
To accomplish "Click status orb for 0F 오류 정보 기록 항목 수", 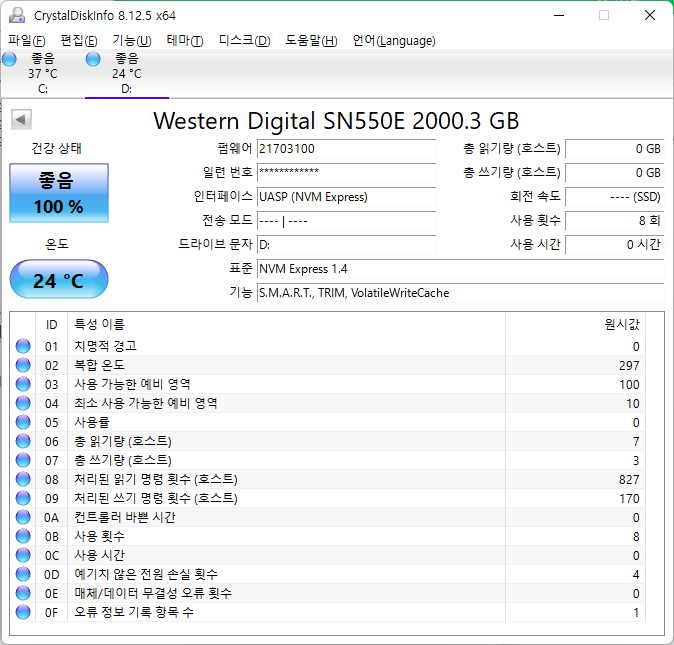I will 23,612.
